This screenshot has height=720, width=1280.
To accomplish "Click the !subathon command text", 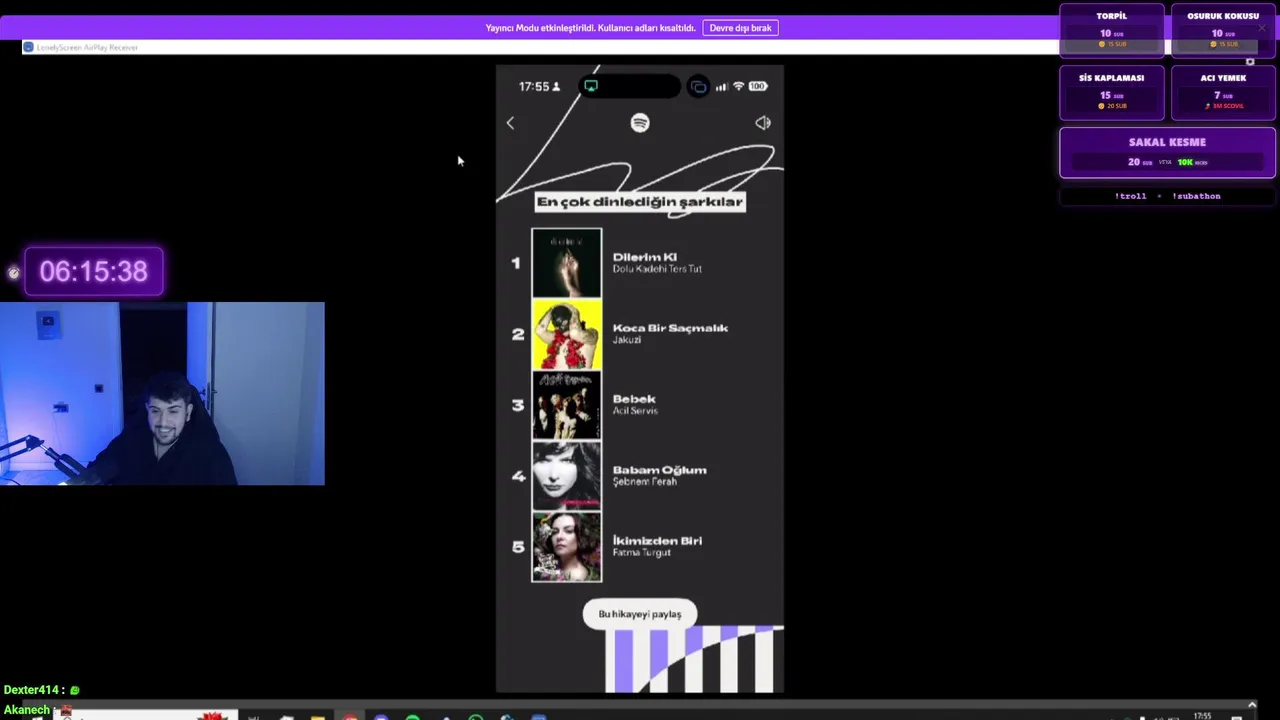I will 1196,196.
